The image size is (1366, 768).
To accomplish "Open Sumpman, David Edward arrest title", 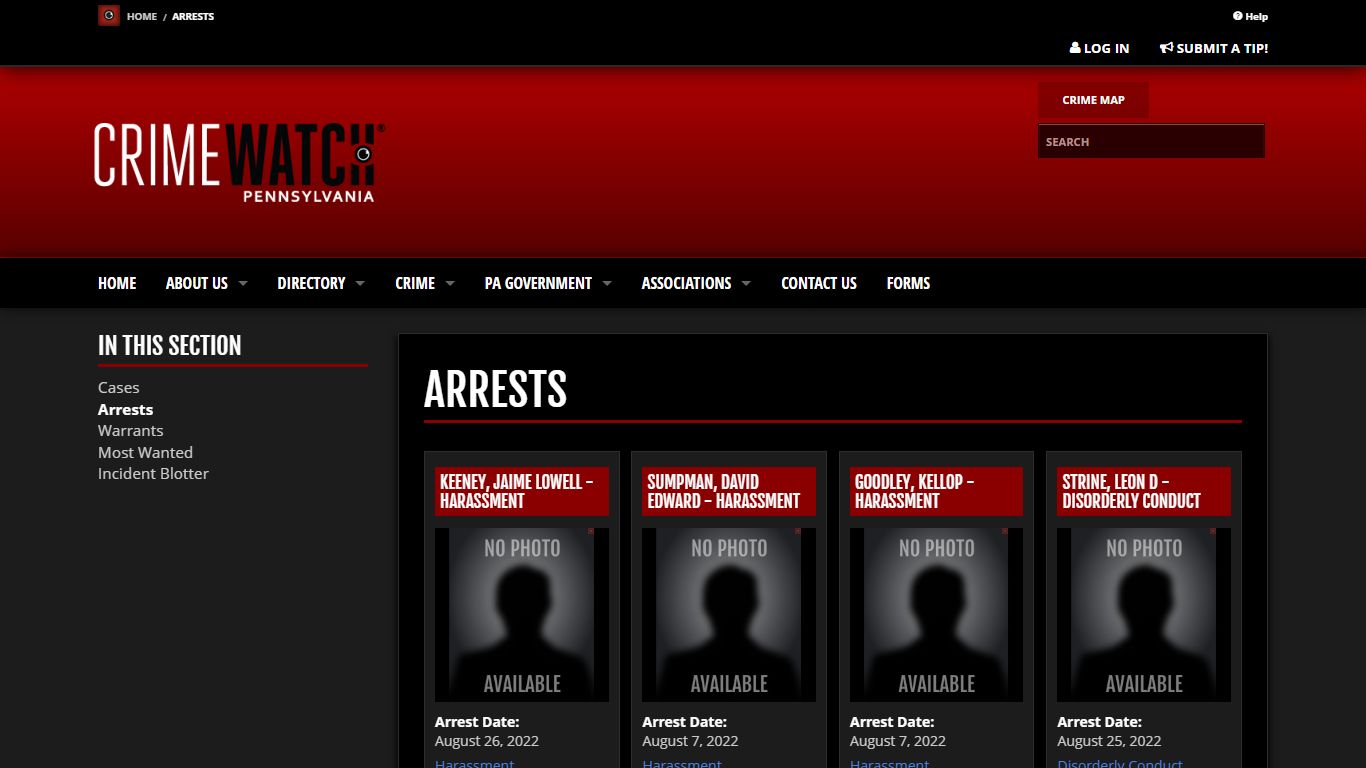I will point(729,491).
